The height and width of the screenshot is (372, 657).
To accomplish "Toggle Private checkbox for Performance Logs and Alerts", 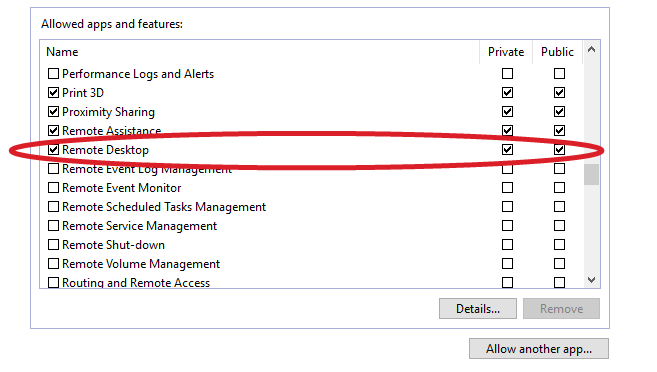I will tap(507, 74).
